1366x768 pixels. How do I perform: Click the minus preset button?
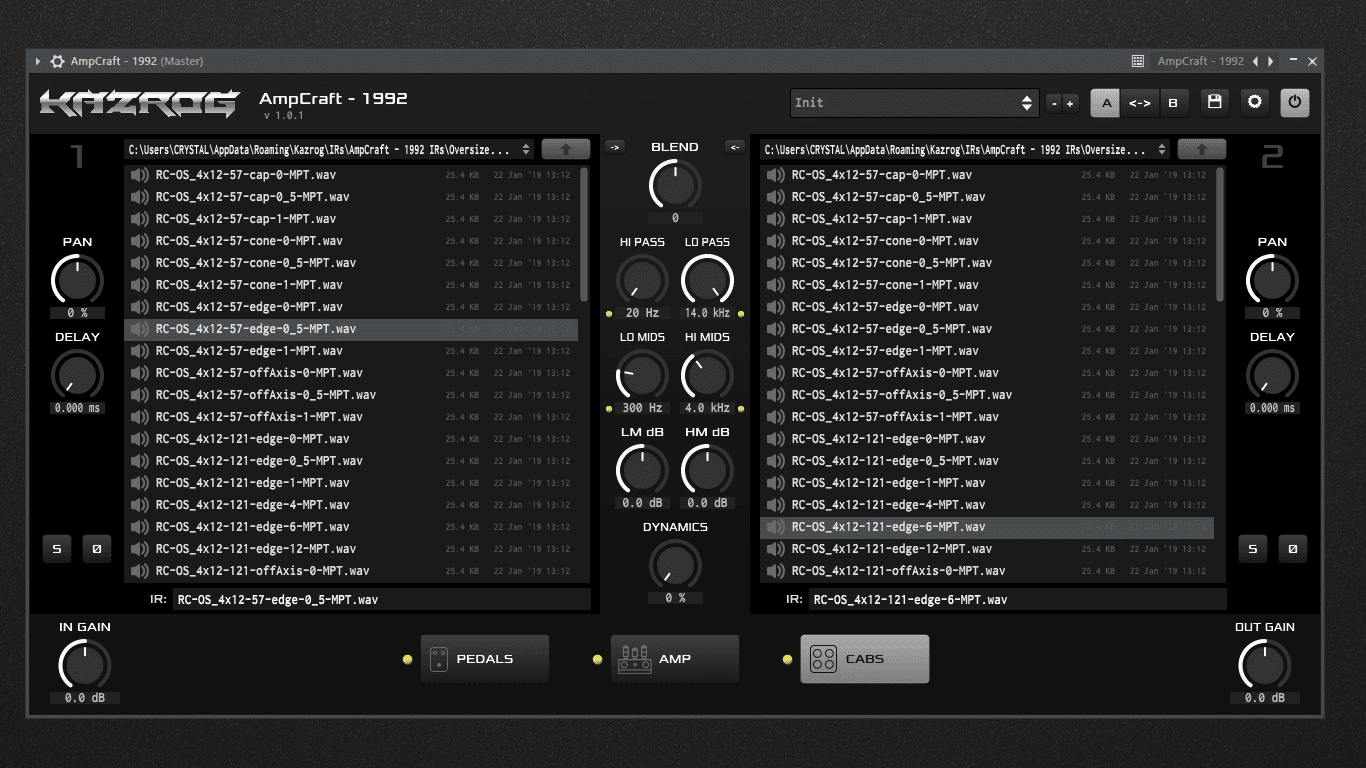tap(1053, 103)
